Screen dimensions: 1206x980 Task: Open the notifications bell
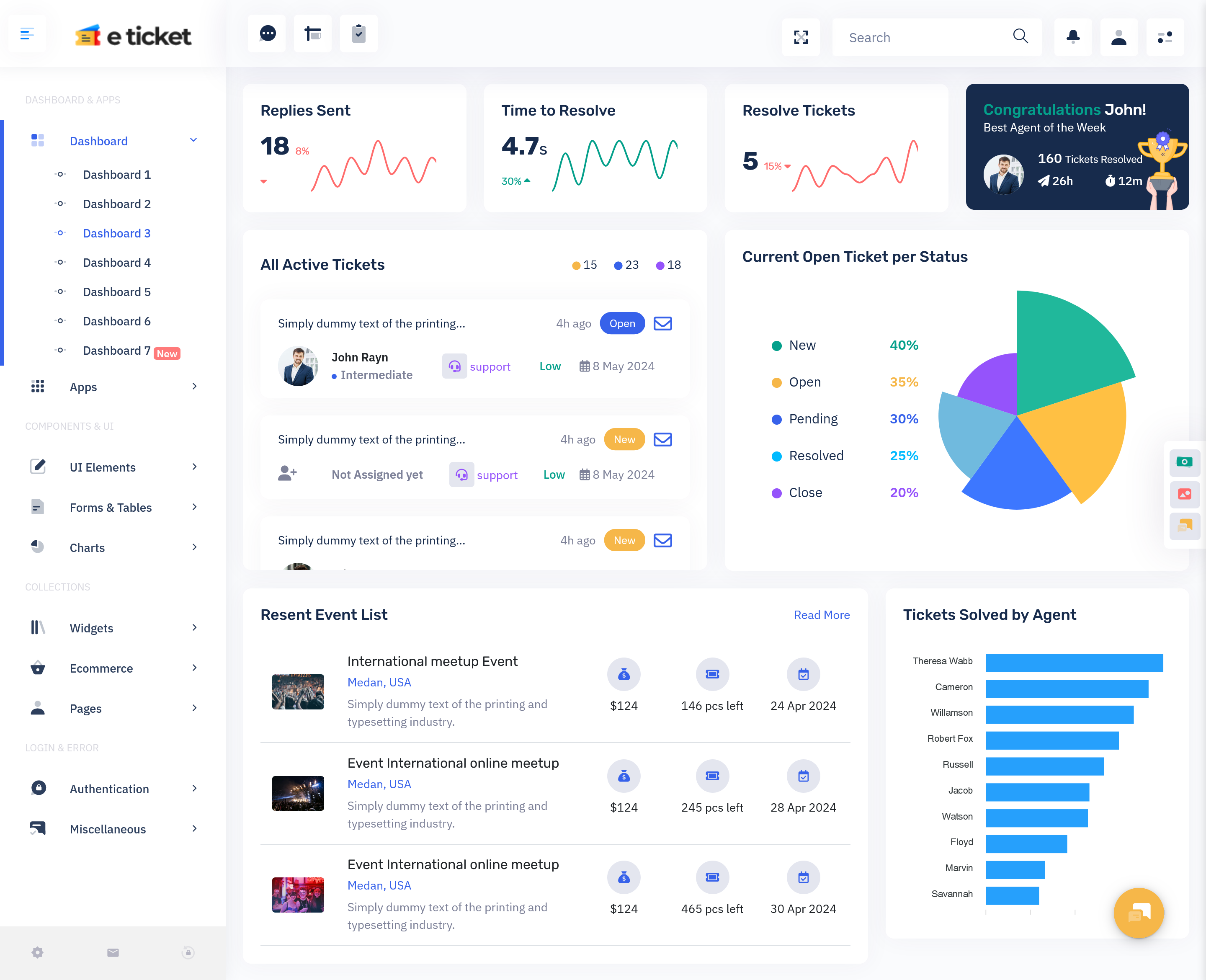[1073, 37]
